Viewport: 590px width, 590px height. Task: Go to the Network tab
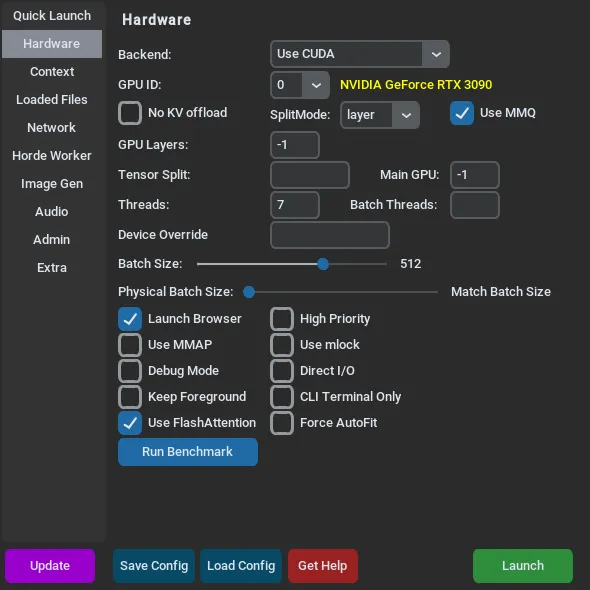point(52,128)
